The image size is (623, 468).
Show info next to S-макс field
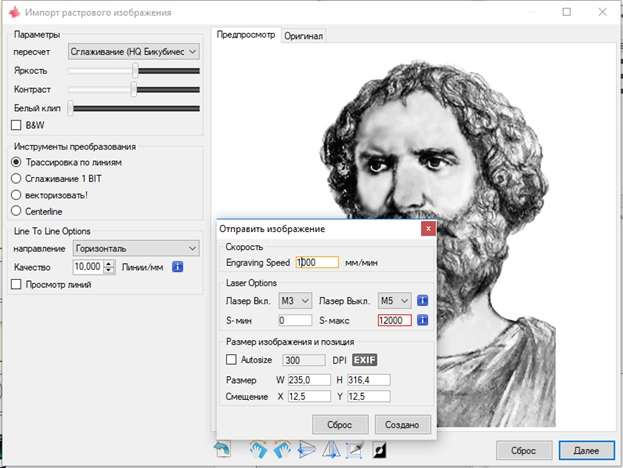click(x=422, y=319)
